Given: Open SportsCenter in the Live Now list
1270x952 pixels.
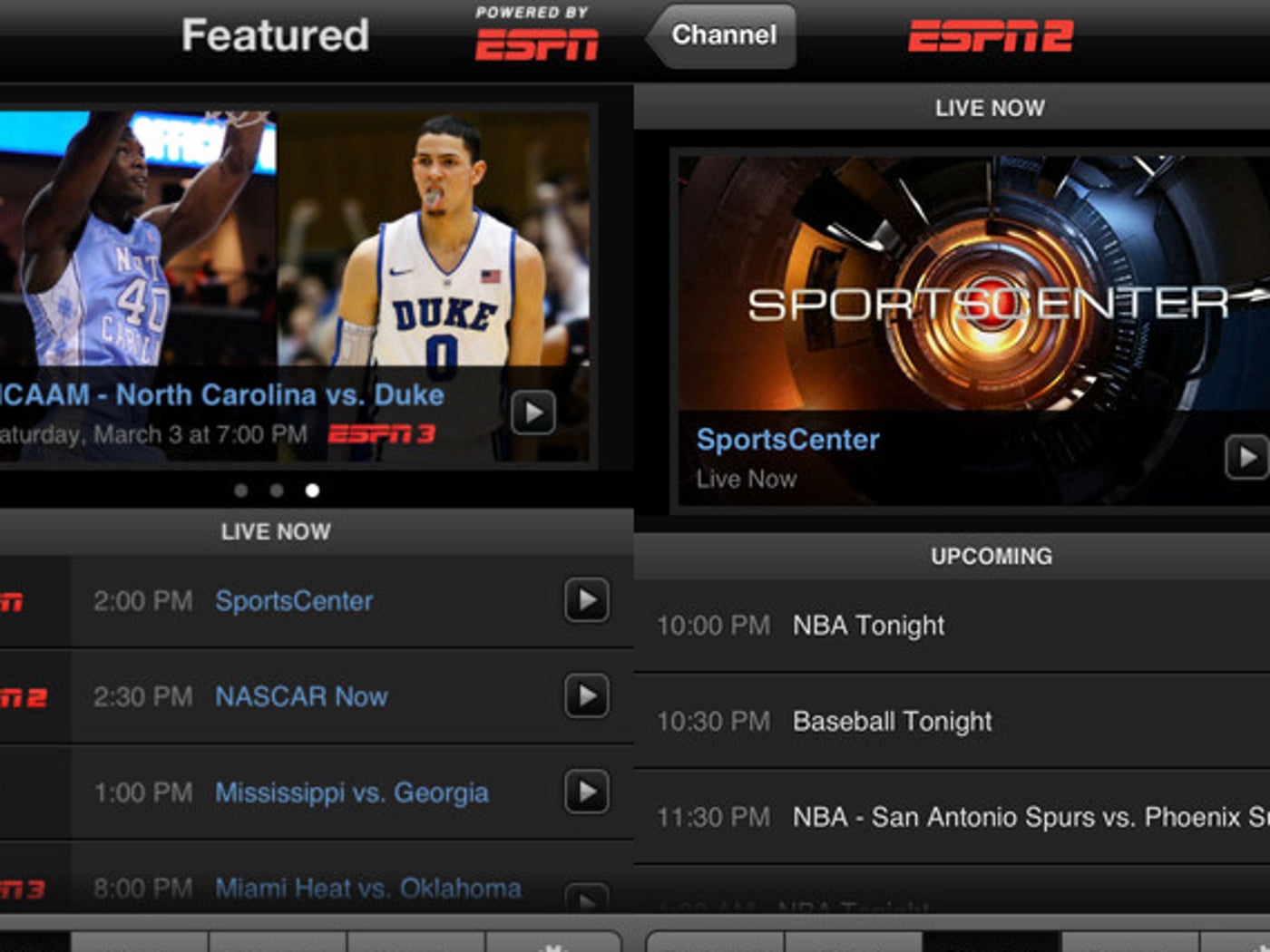Looking at the screenshot, I should pyautogui.click(x=294, y=601).
